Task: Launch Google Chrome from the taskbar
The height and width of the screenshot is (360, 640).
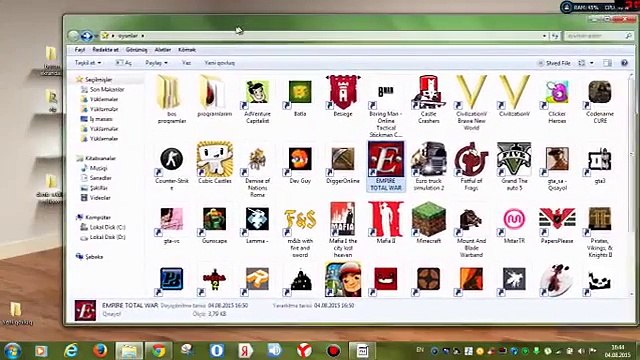Action: tap(158, 351)
